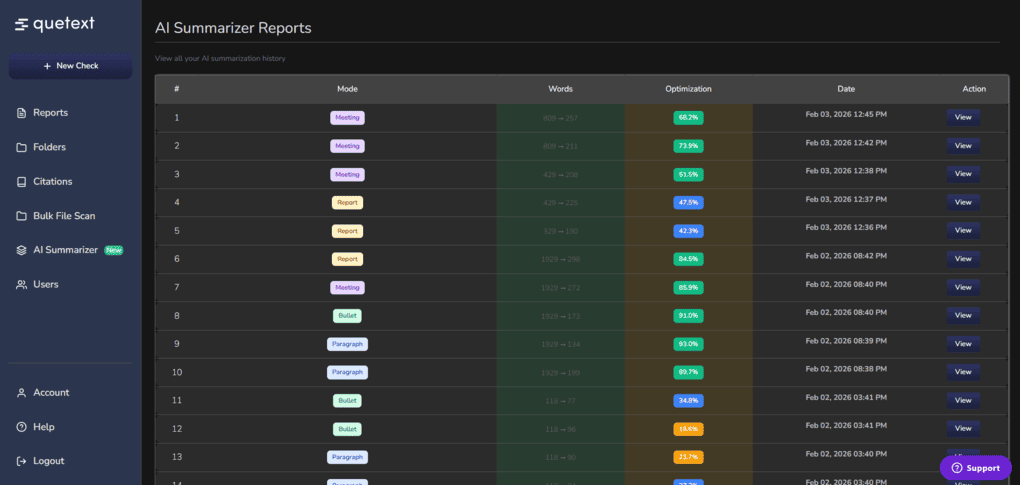Click the Report mode badge in row 4
Screen dimensions: 1020x485
[347, 203]
